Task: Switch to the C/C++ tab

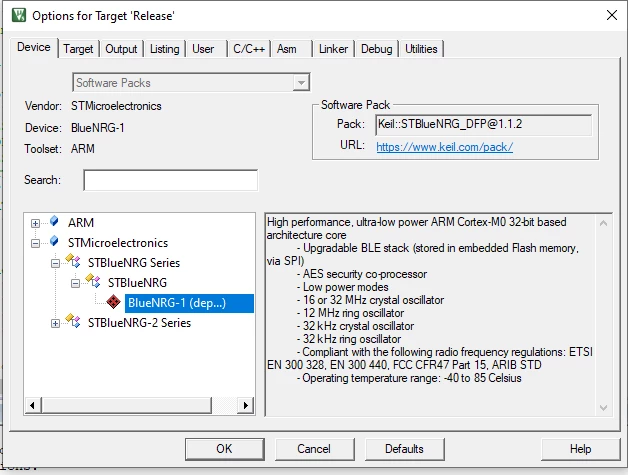Action: 249,49
